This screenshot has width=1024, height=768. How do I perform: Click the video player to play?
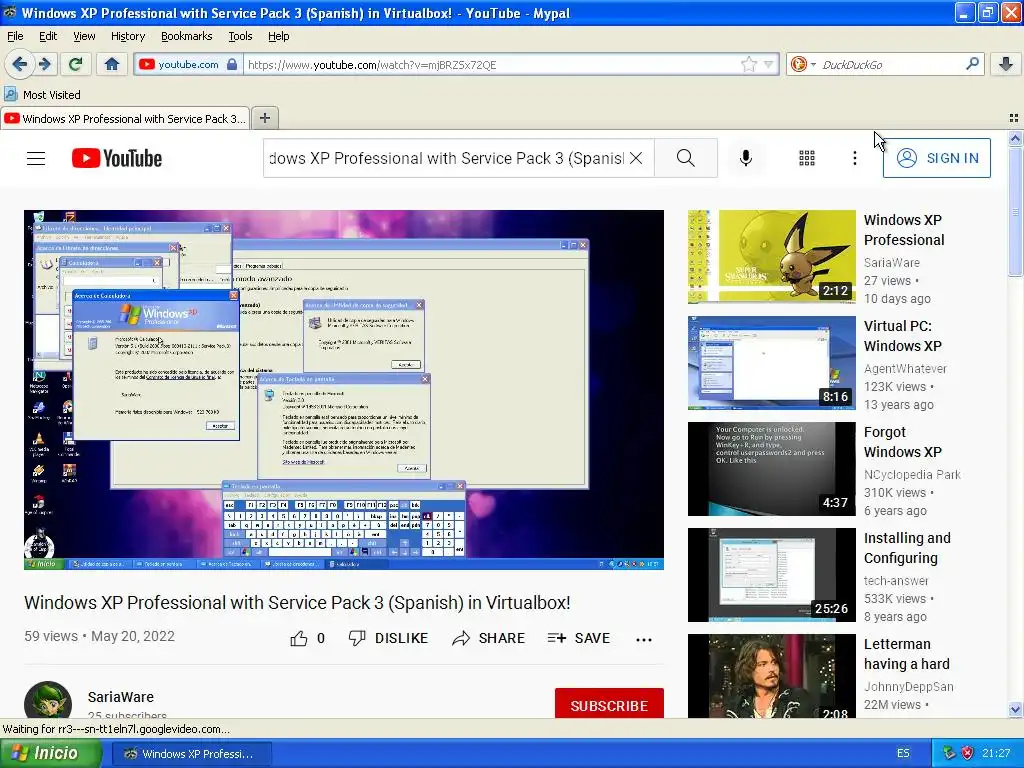(x=344, y=390)
